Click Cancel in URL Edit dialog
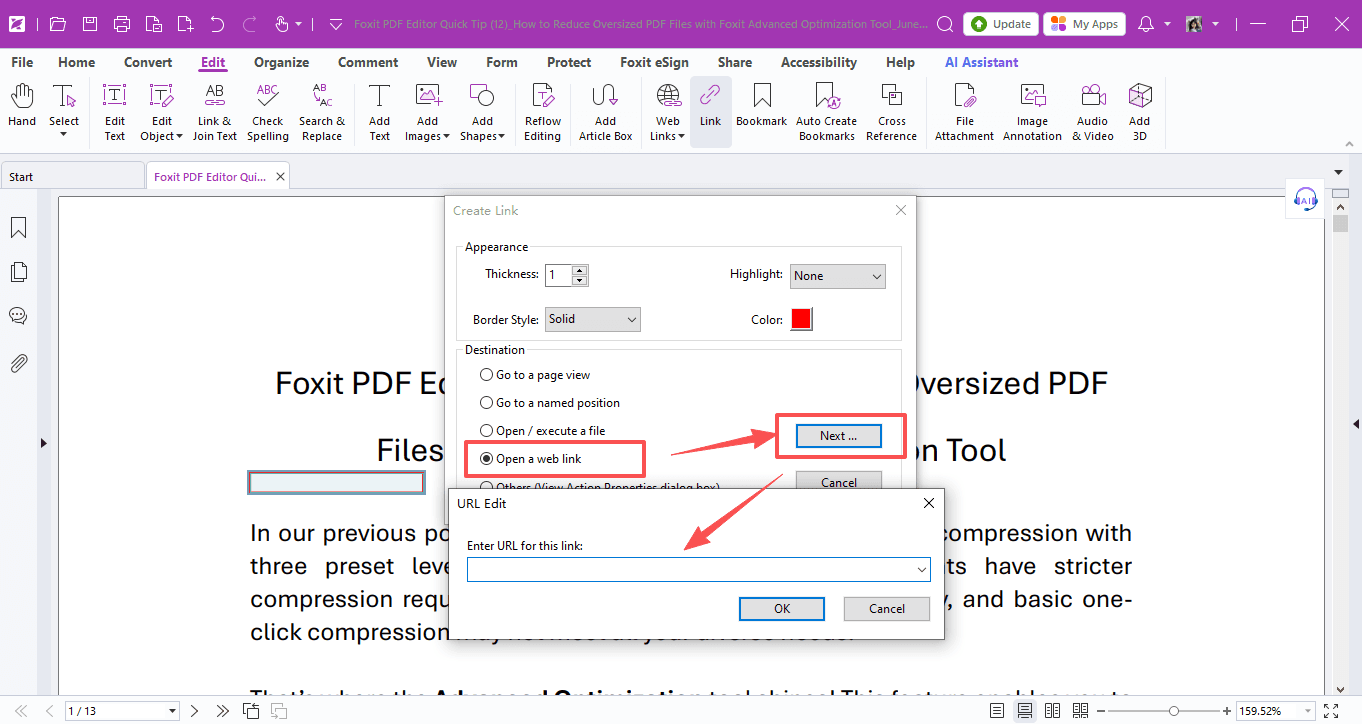The image size is (1362, 724). [x=887, y=608]
